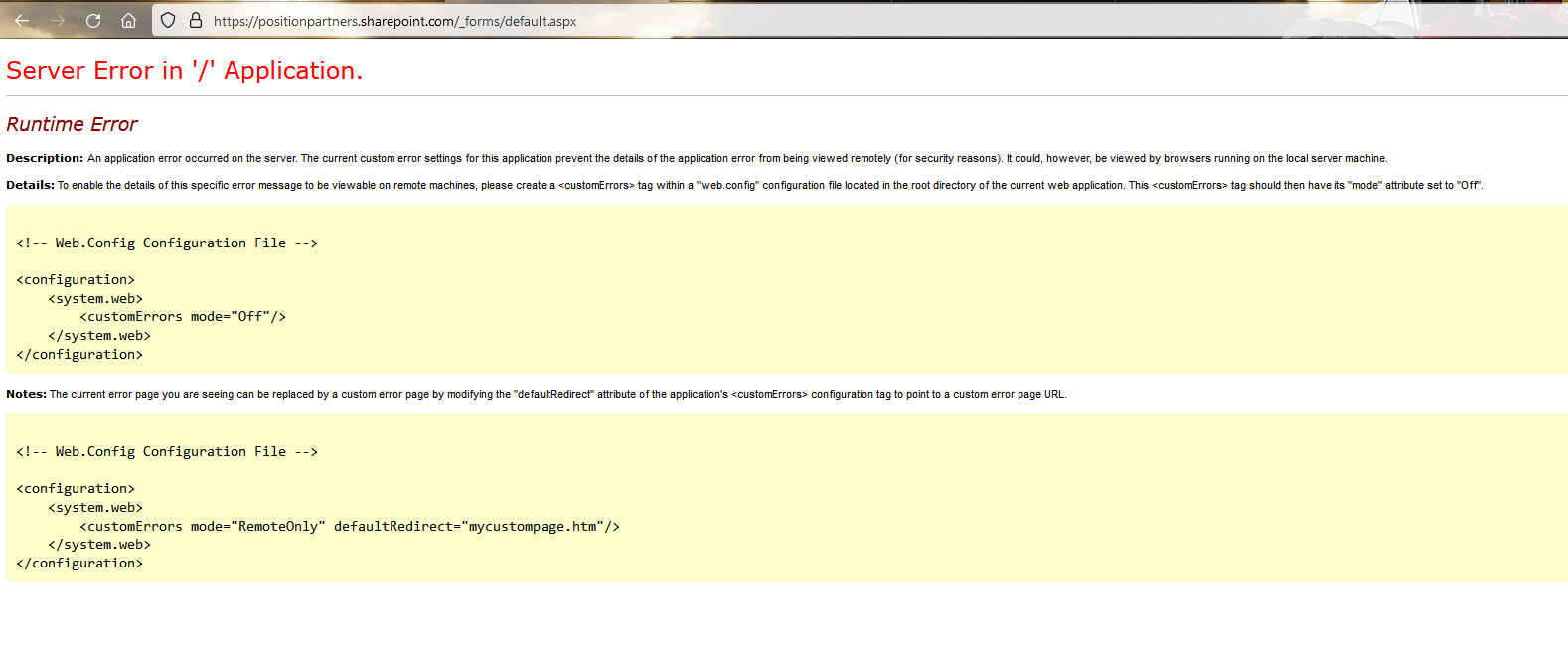Click the first 'Web.Config Configuration File' comment
The height and width of the screenshot is (648, 1568).
[x=167, y=243]
